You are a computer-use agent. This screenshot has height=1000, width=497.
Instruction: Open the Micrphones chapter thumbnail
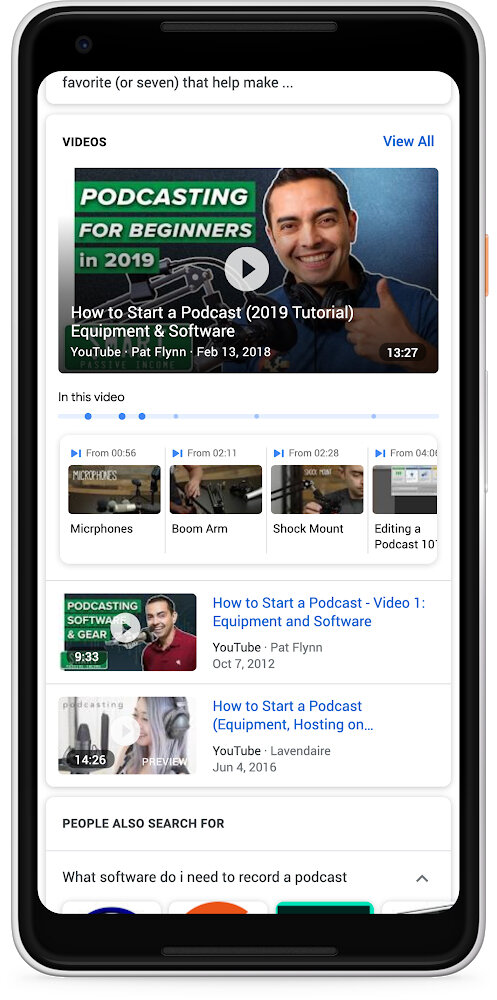(x=114, y=489)
